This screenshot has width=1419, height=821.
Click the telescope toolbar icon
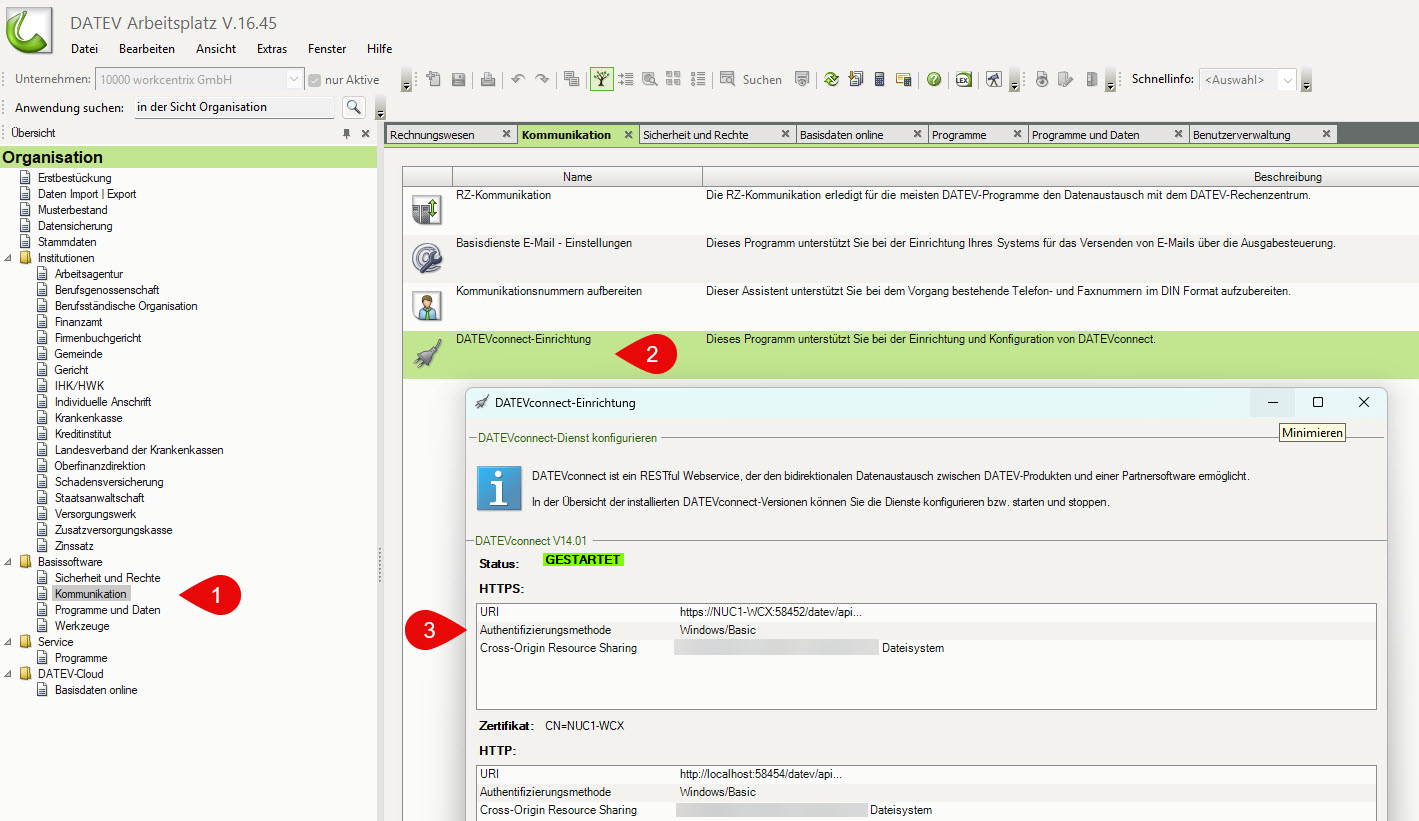[993, 79]
